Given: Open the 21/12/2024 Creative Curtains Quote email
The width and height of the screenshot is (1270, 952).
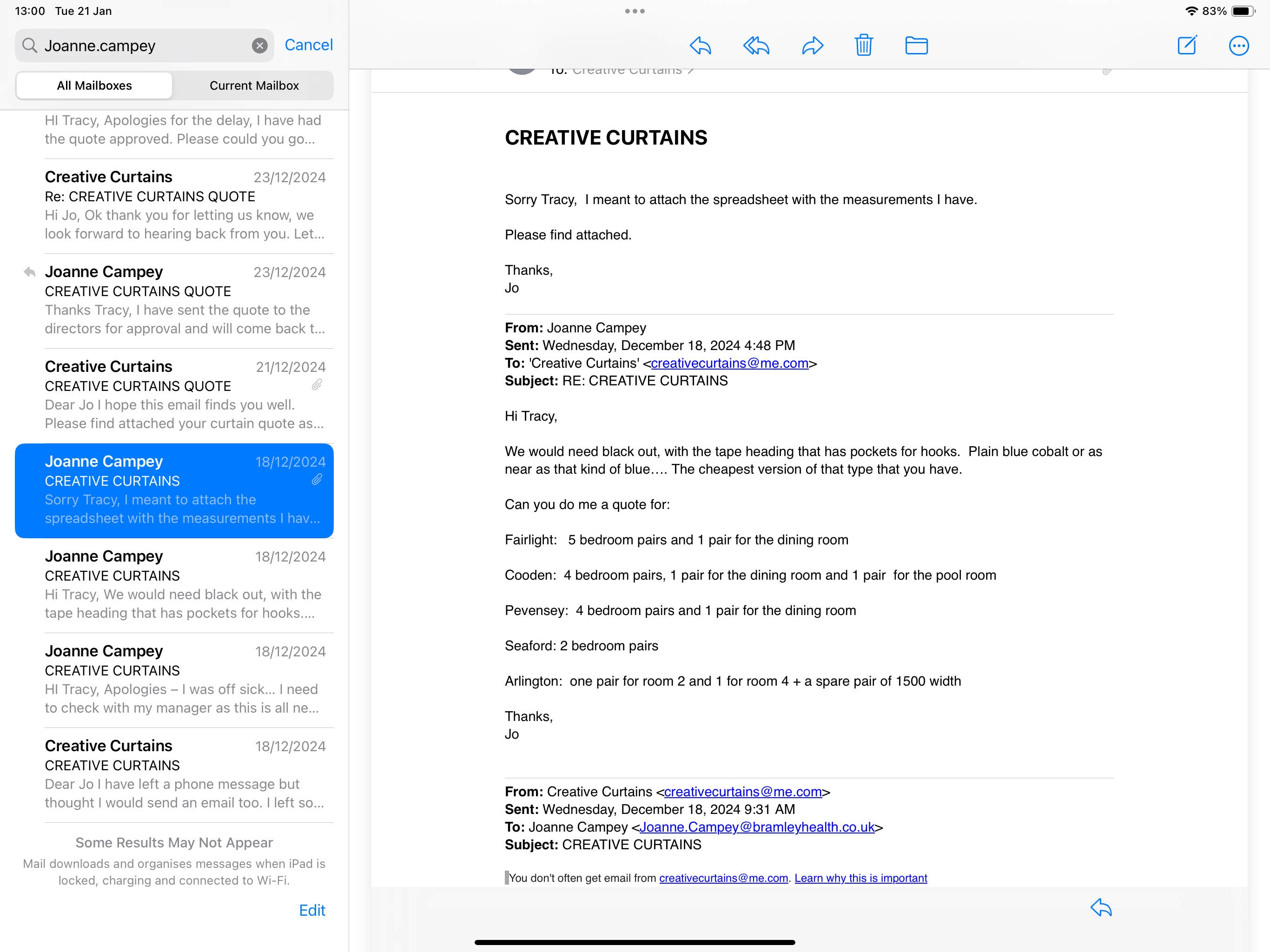Looking at the screenshot, I should pyautogui.click(x=184, y=395).
